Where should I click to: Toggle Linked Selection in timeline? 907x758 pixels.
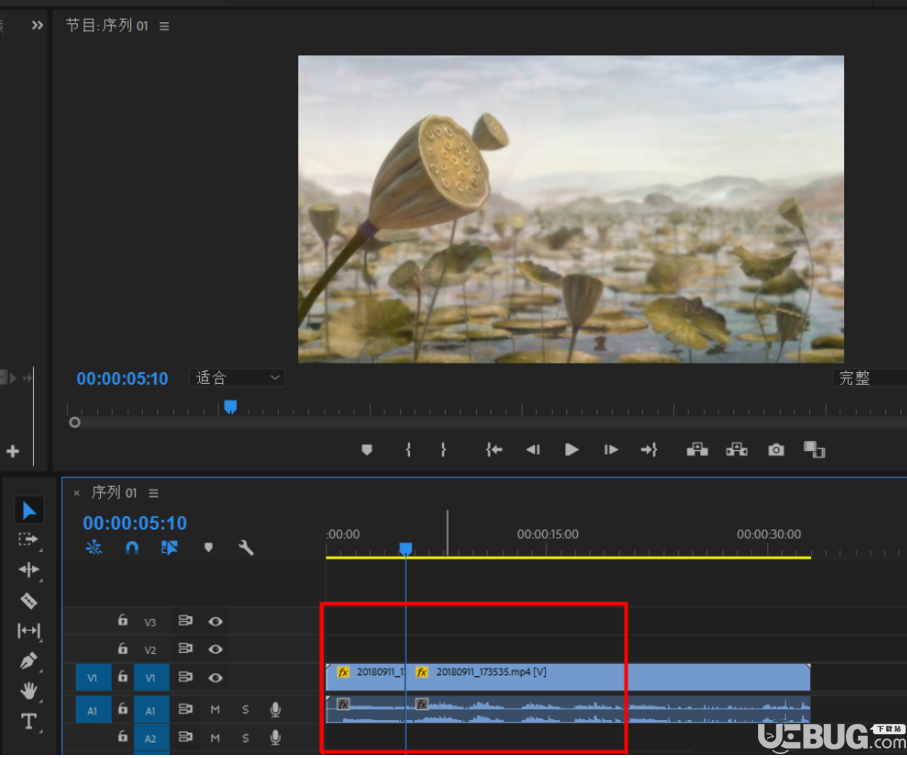[x=169, y=547]
